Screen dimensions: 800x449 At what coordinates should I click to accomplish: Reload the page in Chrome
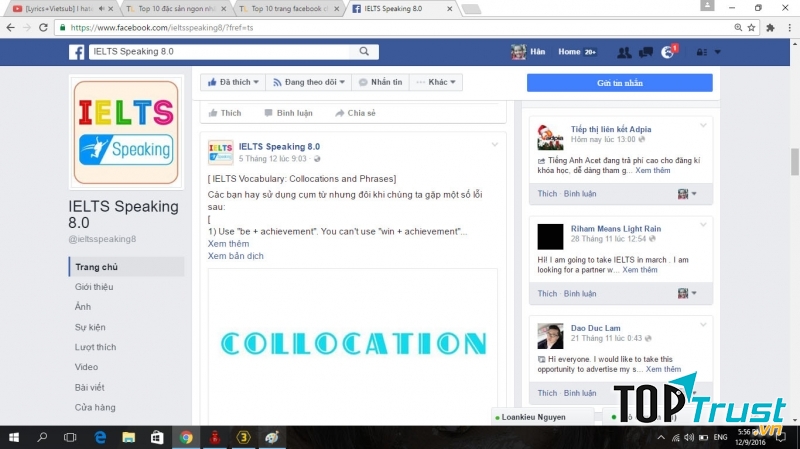tap(42, 27)
